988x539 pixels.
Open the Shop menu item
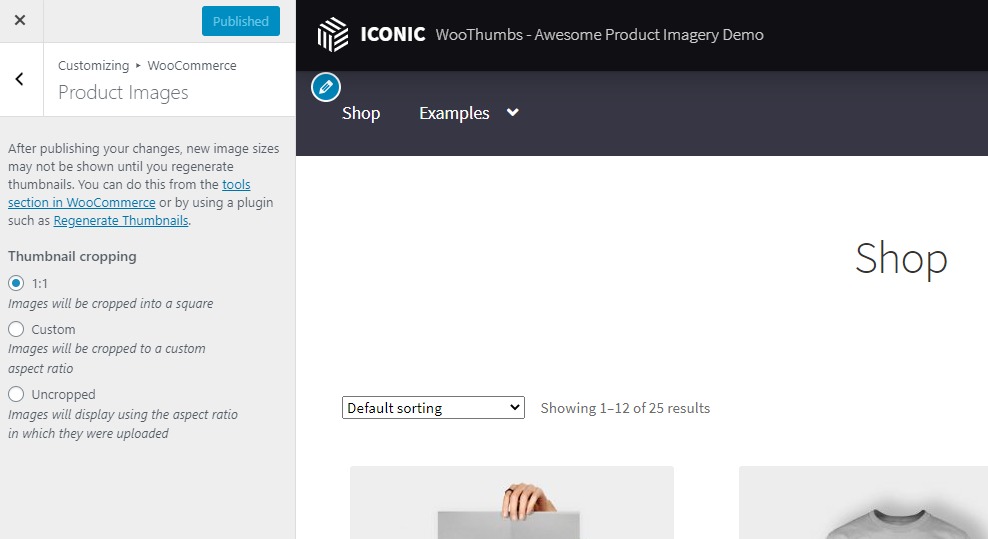[x=361, y=113]
